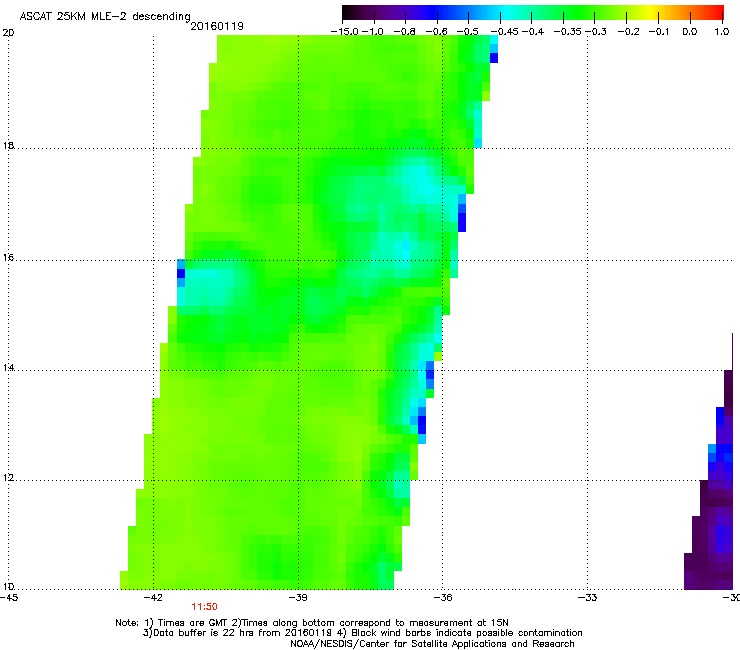Click the 1.0 colorbar tick label

point(722,32)
